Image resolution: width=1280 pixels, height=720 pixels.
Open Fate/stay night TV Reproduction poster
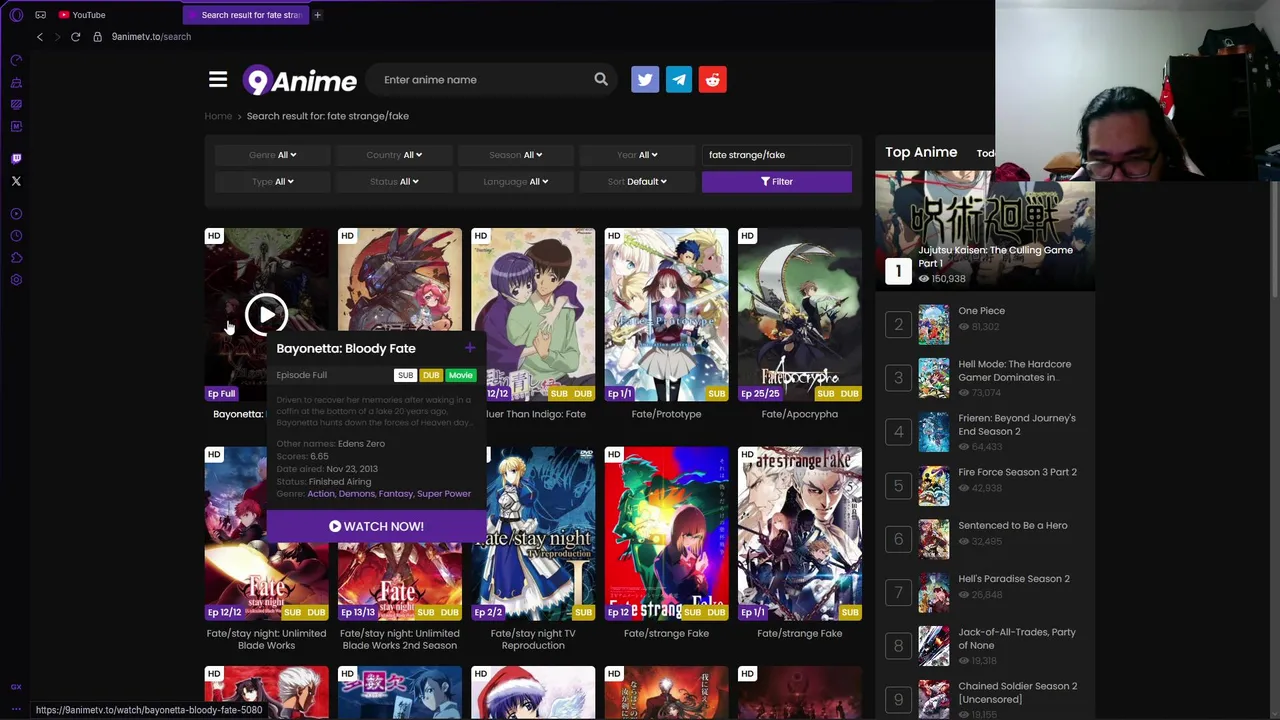[x=533, y=534]
